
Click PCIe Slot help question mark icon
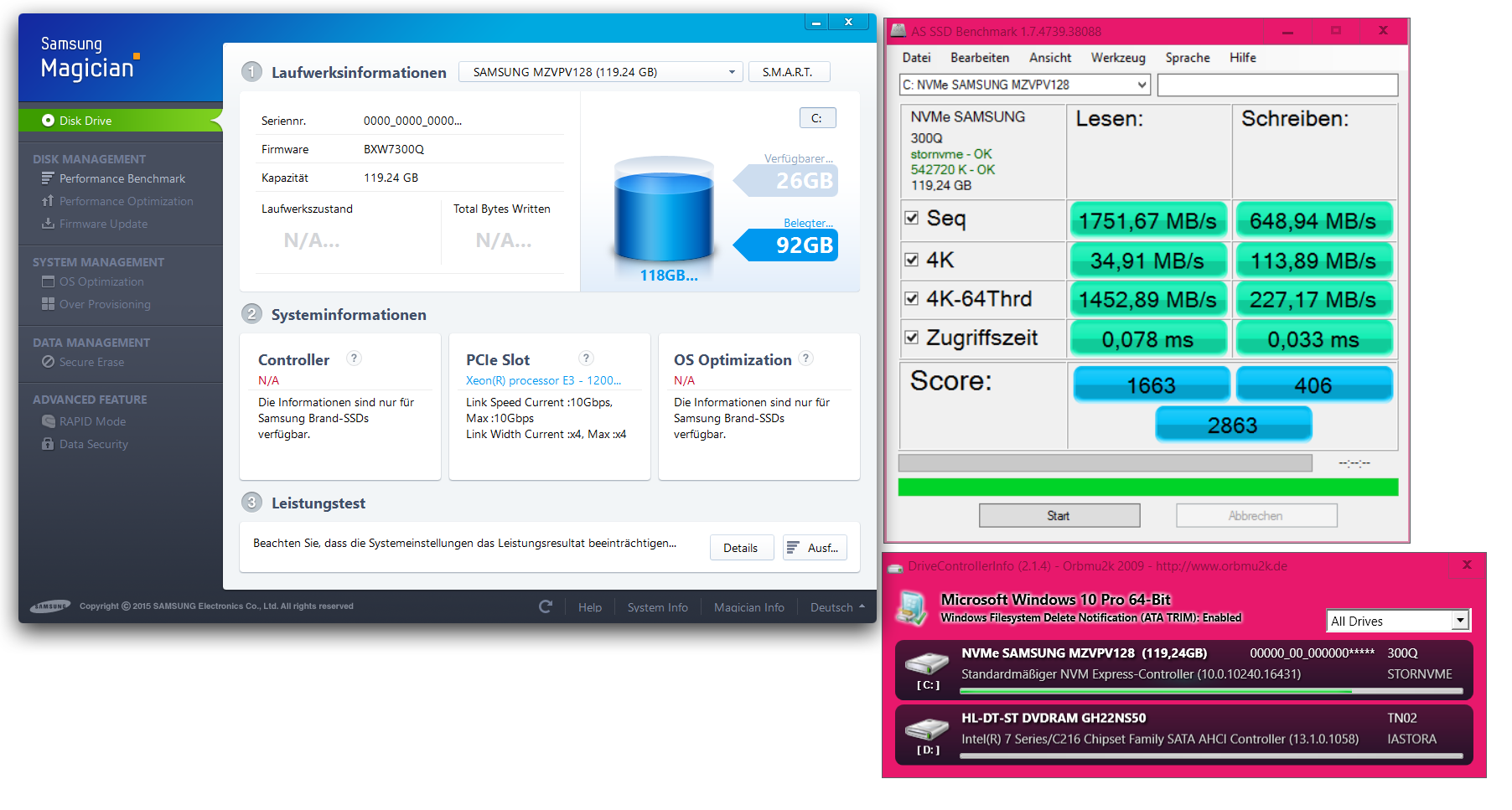(x=587, y=358)
